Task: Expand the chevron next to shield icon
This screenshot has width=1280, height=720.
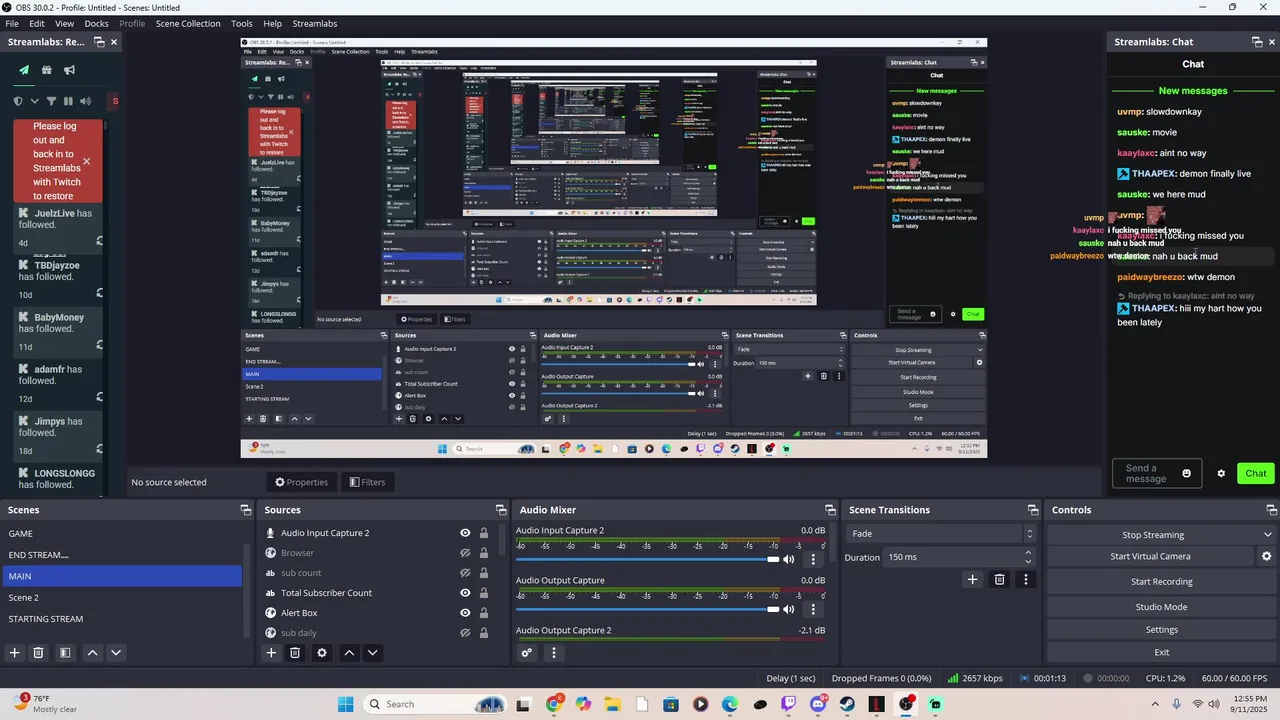Action: 34,101
